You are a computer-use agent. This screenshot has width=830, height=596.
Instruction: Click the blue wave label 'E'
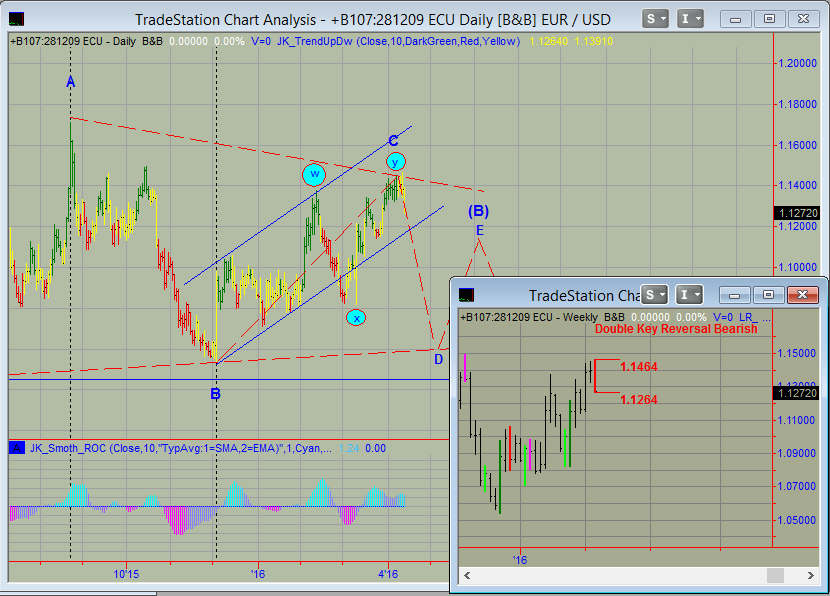point(480,230)
